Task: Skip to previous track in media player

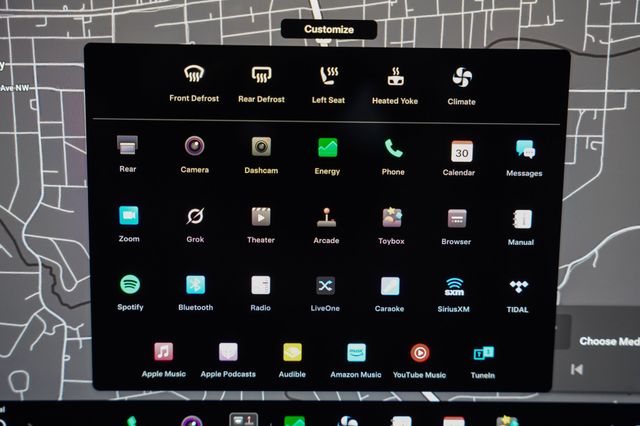Action: click(x=577, y=370)
